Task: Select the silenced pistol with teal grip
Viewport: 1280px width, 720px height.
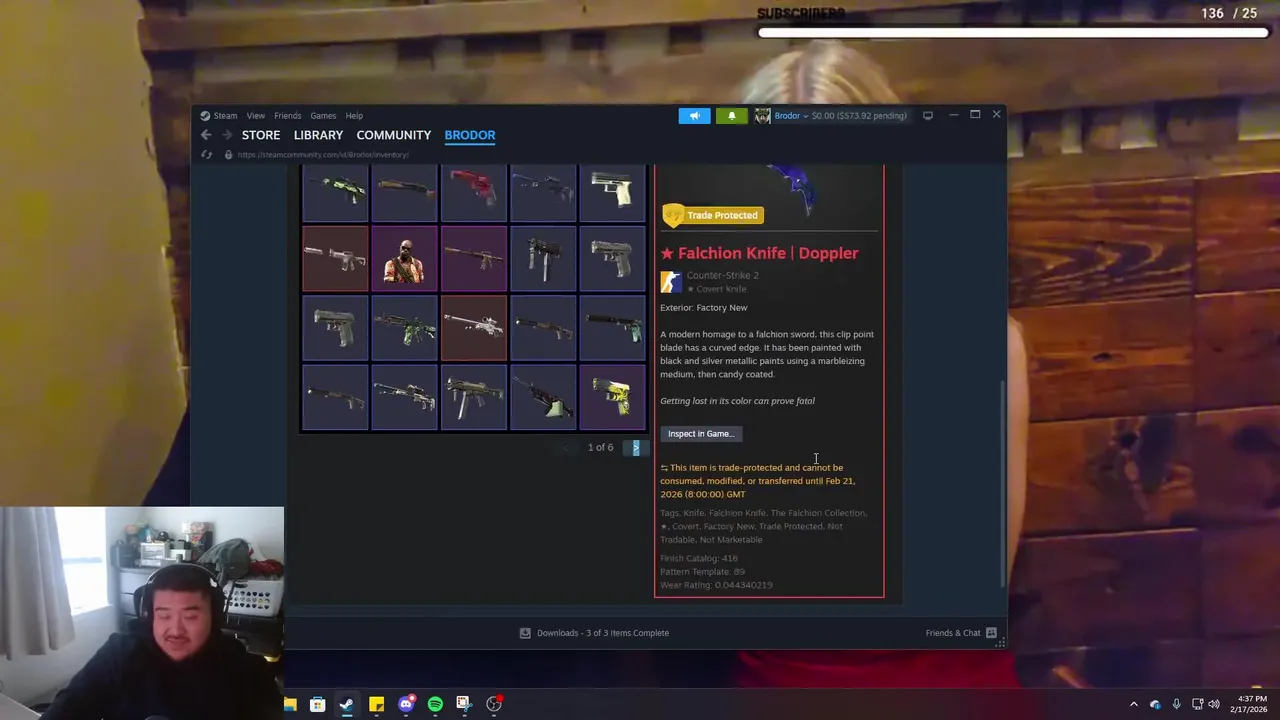Action: pos(612,328)
